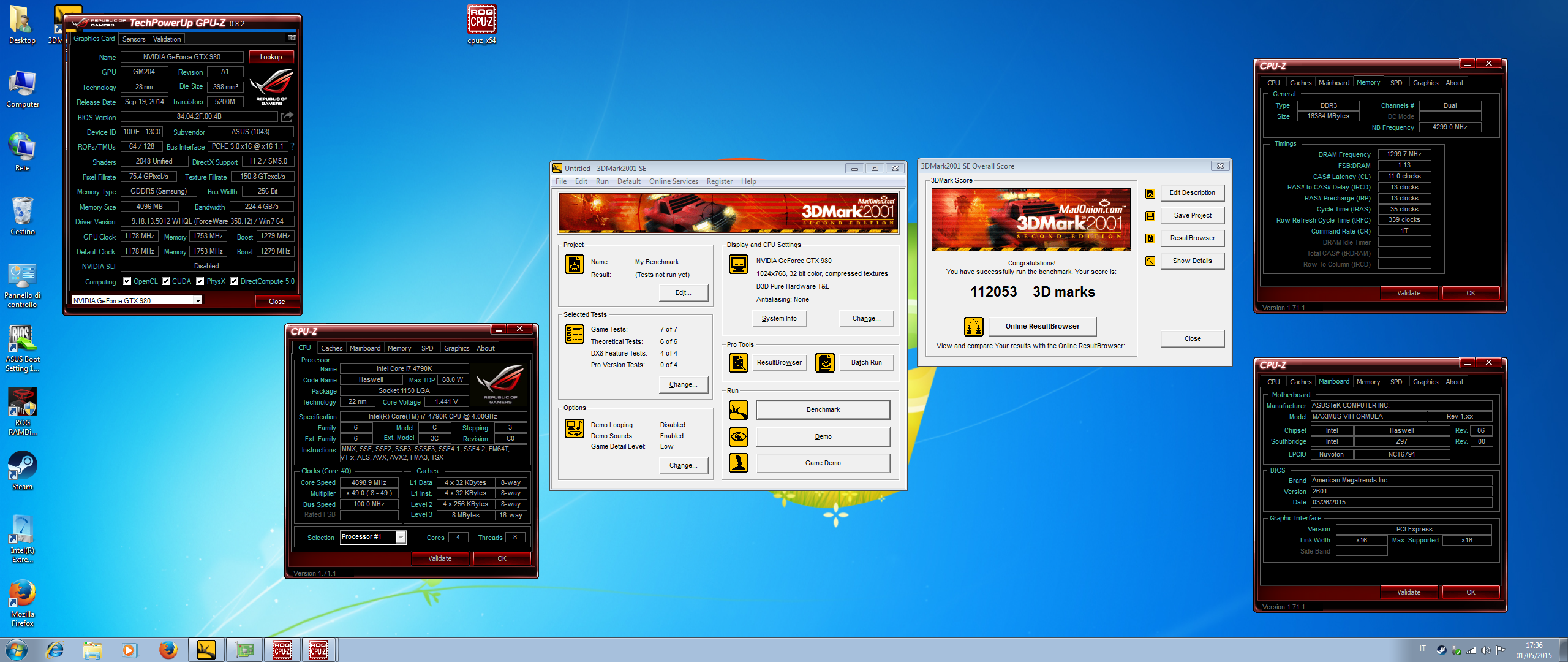Launch Intel Extreme Tuning shortcut
Screen dimensions: 1568x662
(x=23, y=539)
